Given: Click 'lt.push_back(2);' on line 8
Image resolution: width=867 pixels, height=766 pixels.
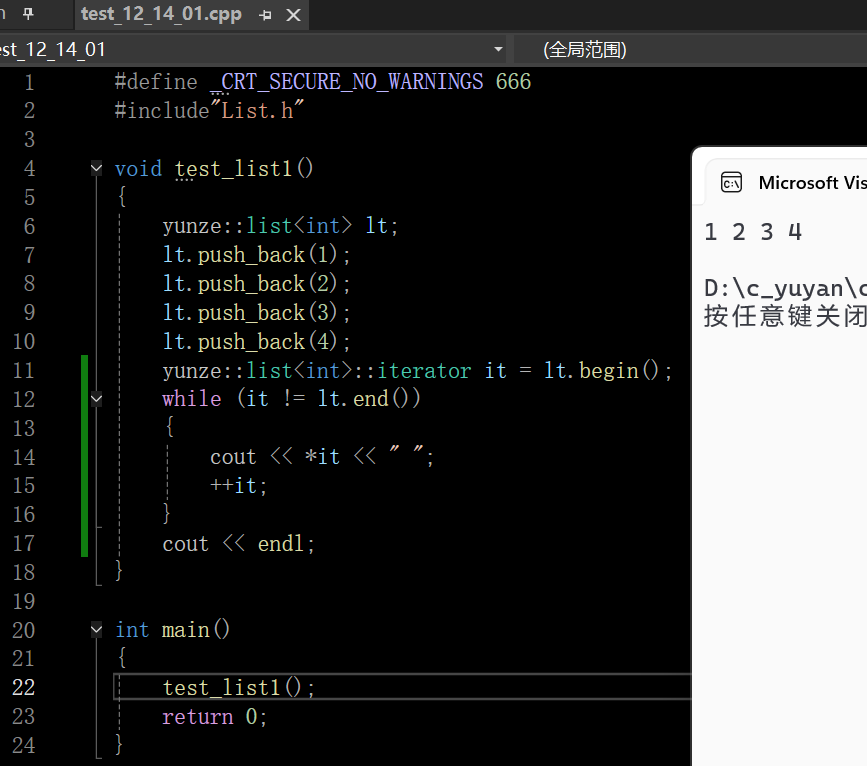Looking at the screenshot, I should tap(256, 284).
